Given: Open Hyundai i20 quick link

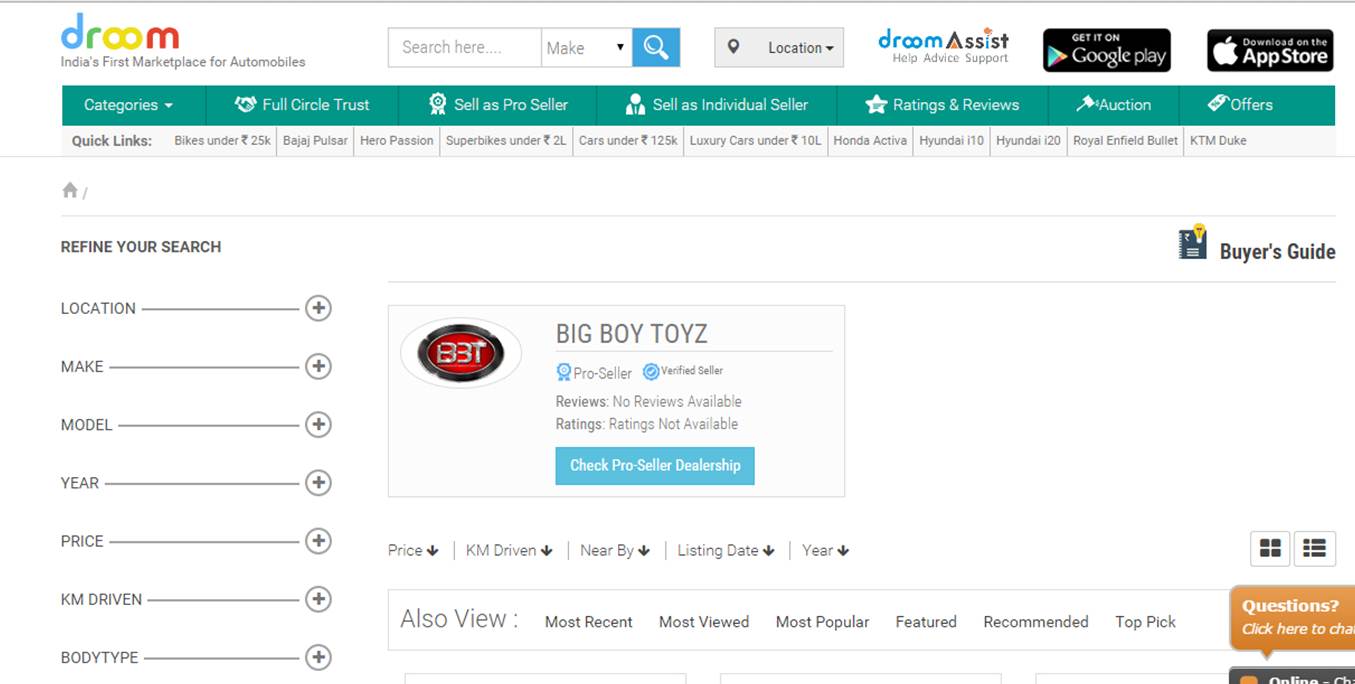Looking at the screenshot, I should click(x=1028, y=141).
